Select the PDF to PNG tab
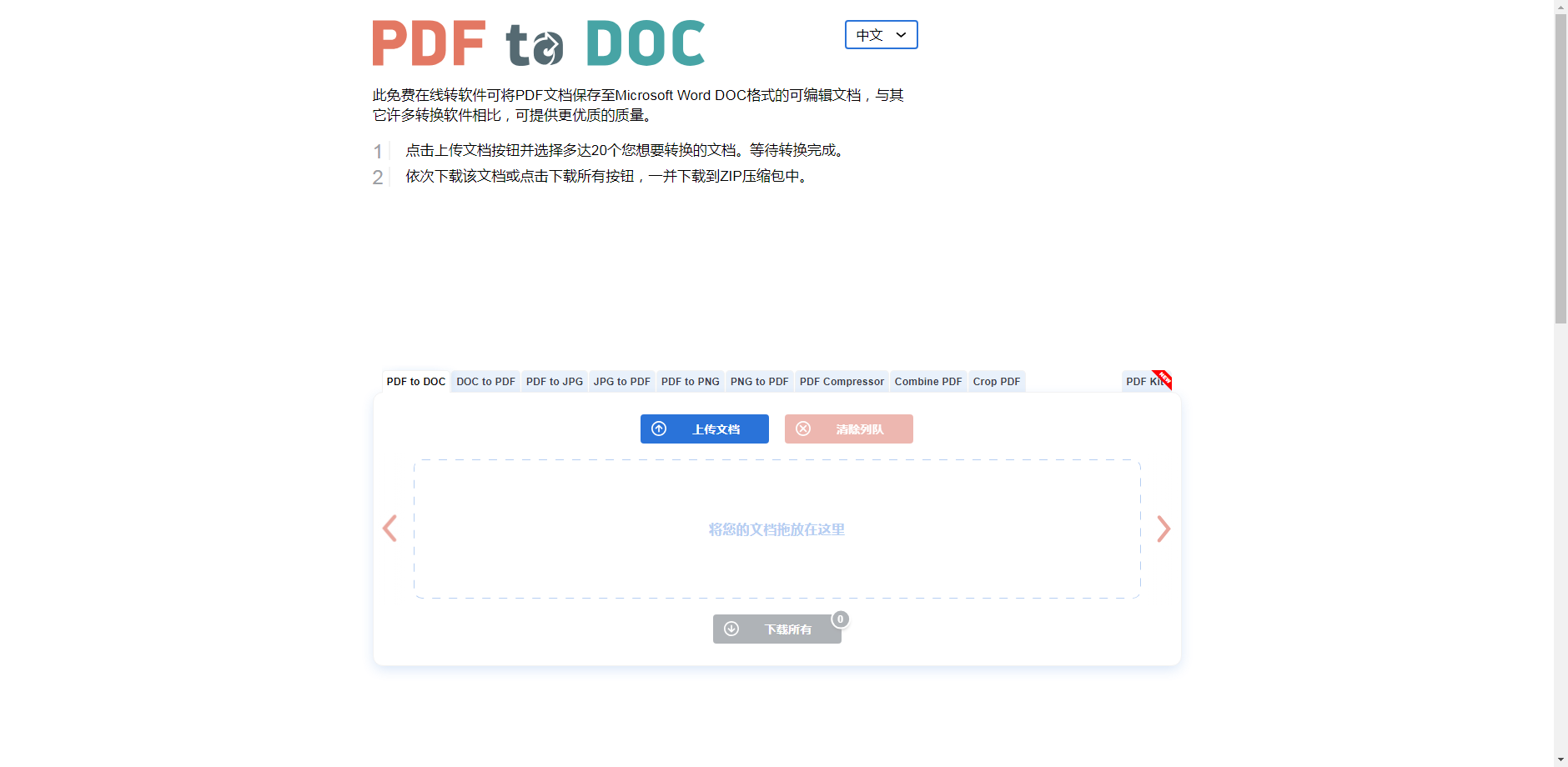This screenshot has height=767, width=1568. 691,382
